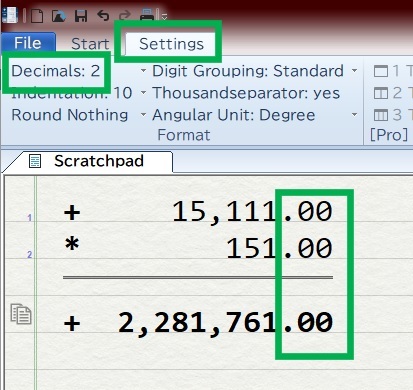Click the Save floppy disk icon
Screen dimensions: 413x390
81,16
